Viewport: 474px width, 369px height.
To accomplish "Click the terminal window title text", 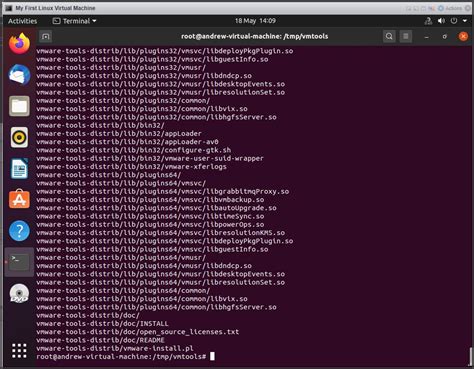I will tap(254, 36).
